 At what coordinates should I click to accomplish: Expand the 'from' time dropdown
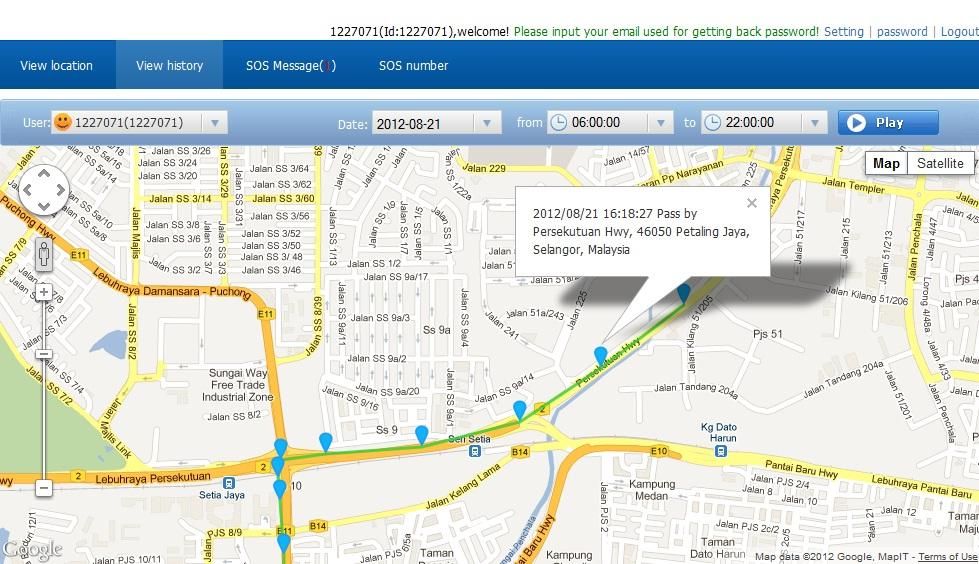[660, 123]
